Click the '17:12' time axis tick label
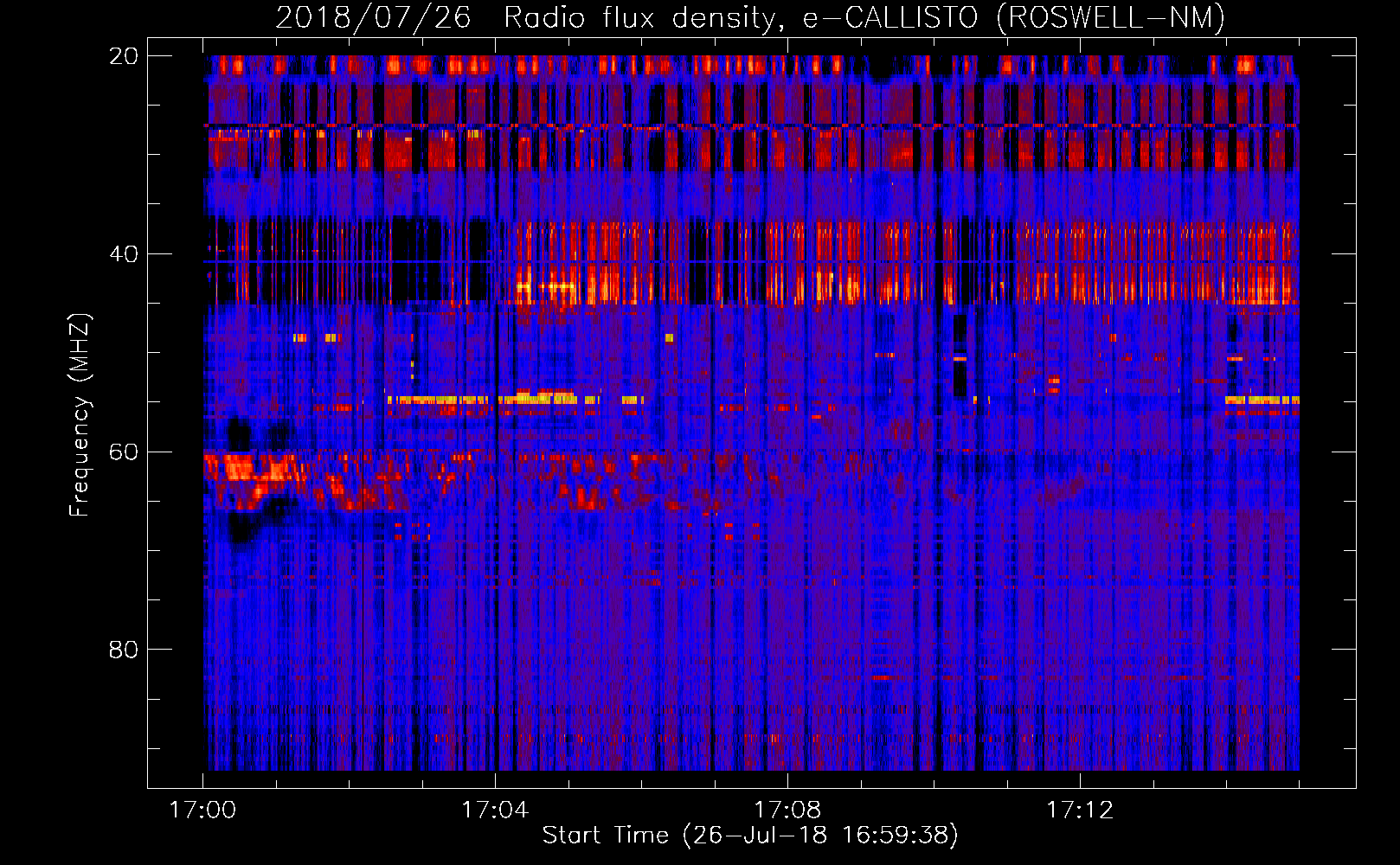Screen dimensions: 1400x865 click(1080, 811)
